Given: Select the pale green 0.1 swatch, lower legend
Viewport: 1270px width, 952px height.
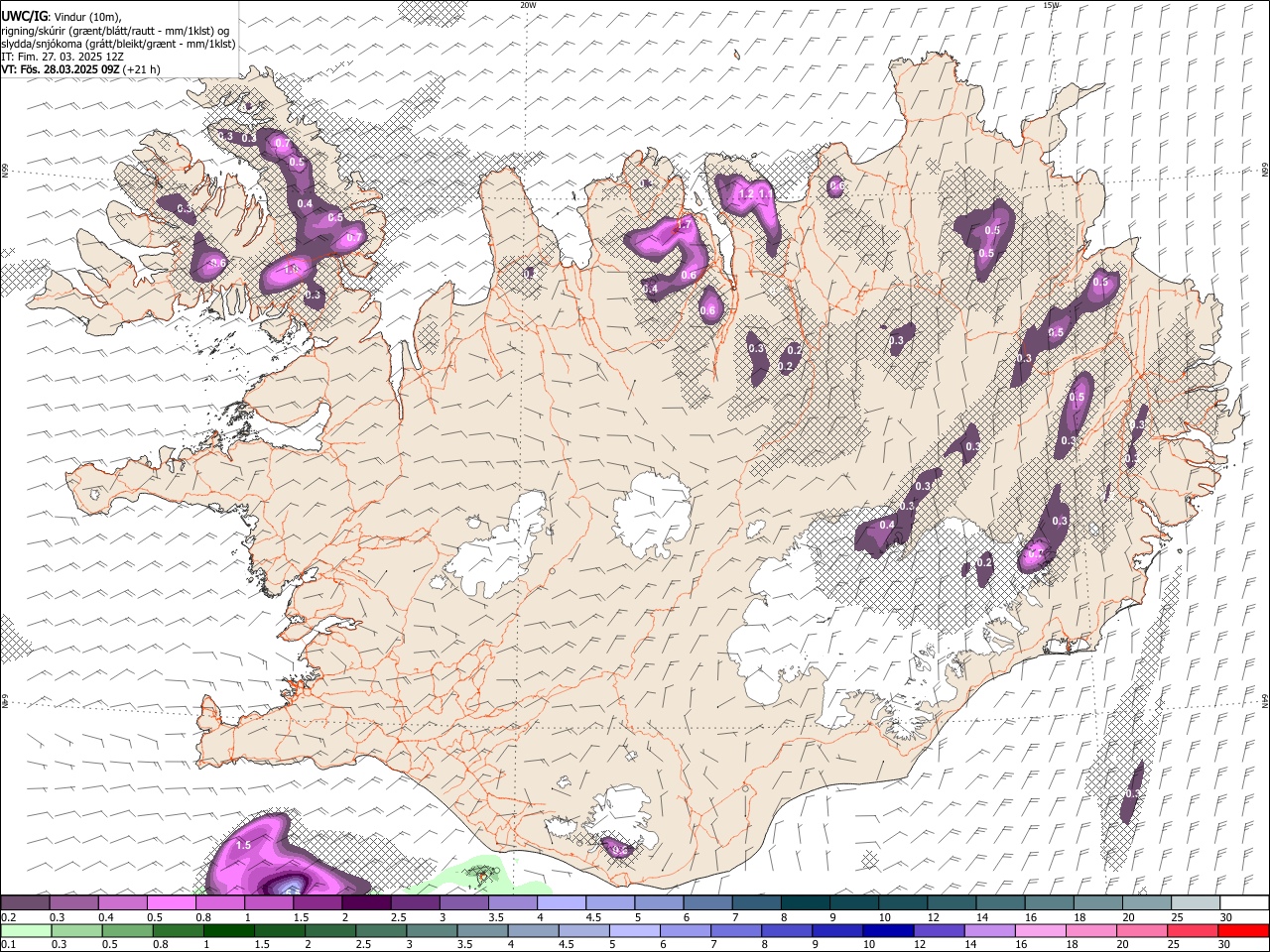Looking at the screenshot, I should [26, 930].
